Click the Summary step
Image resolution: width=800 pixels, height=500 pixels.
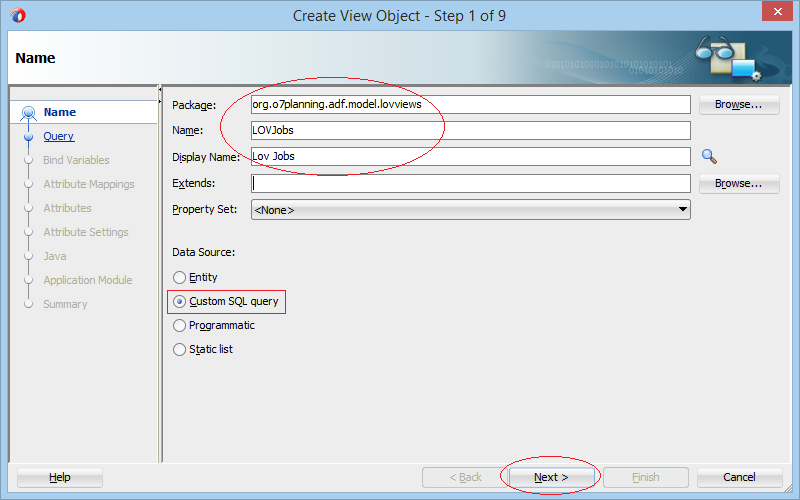click(65, 304)
